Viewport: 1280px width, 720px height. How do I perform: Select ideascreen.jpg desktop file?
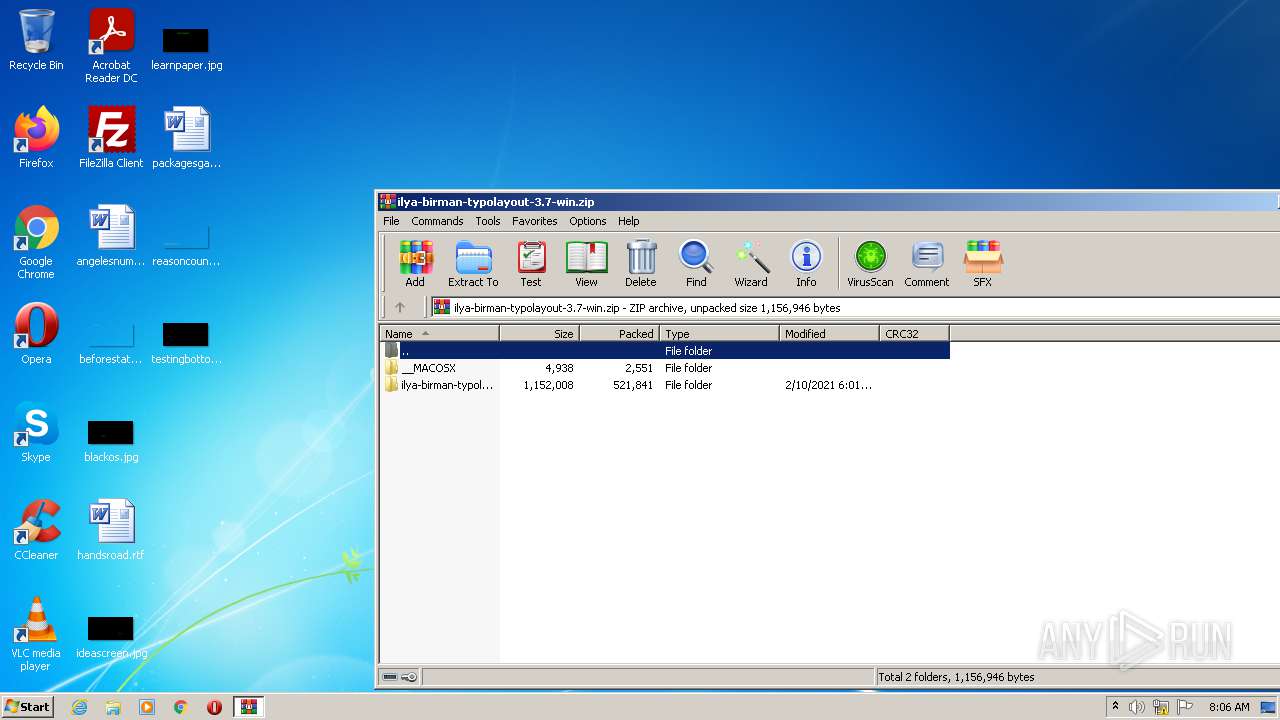pos(111,636)
